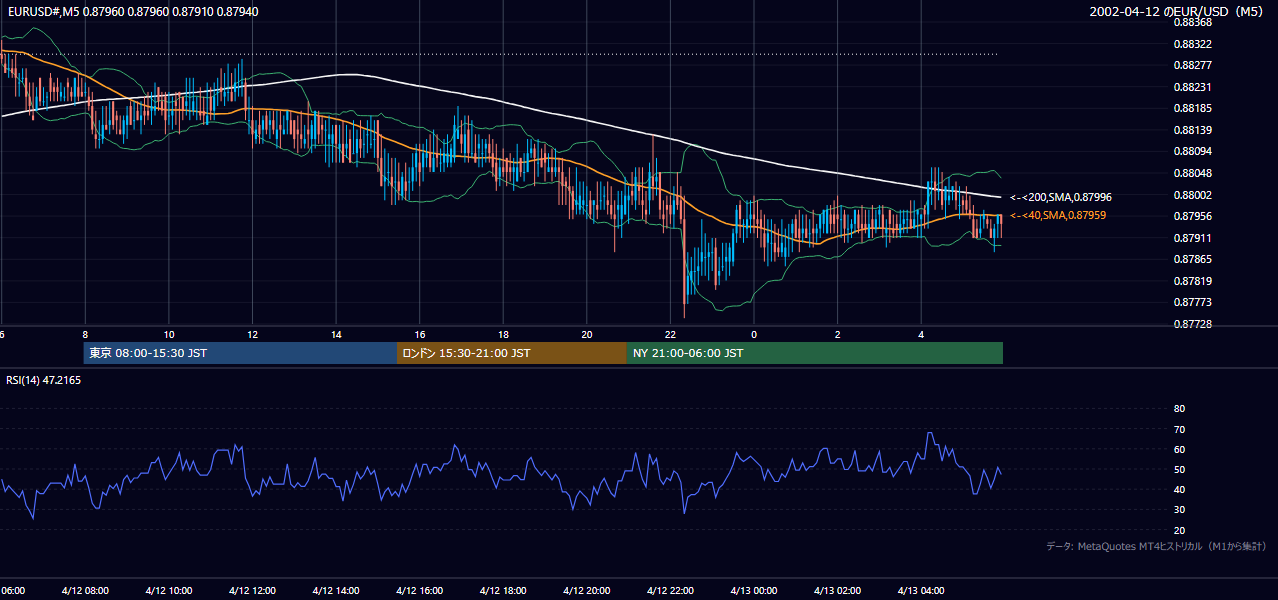The width and height of the screenshot is (1278, 600).
Task: Click the 0.88368 price axis label
Action: click(1192, 22)
